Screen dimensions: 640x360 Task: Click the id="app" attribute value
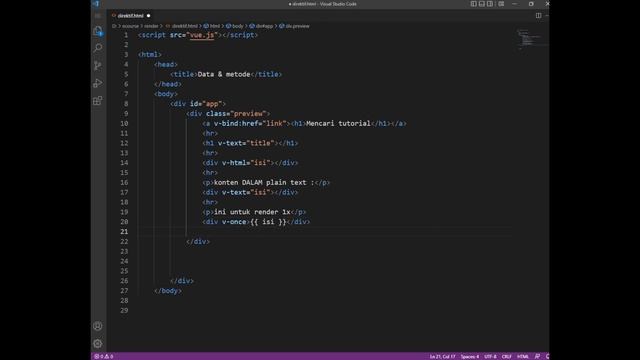(212, 104)
